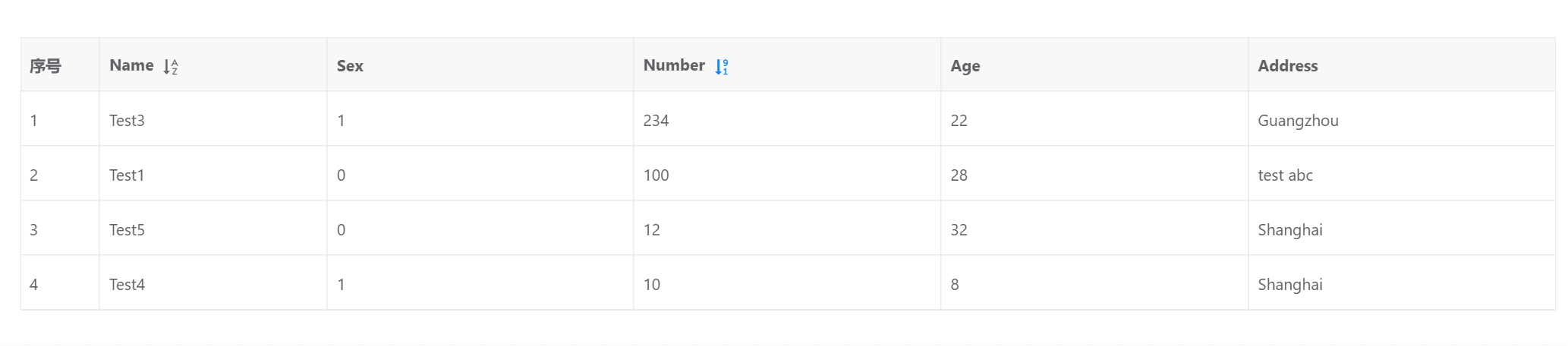
Task: Click the Number column header
Action: click(674, 65)
